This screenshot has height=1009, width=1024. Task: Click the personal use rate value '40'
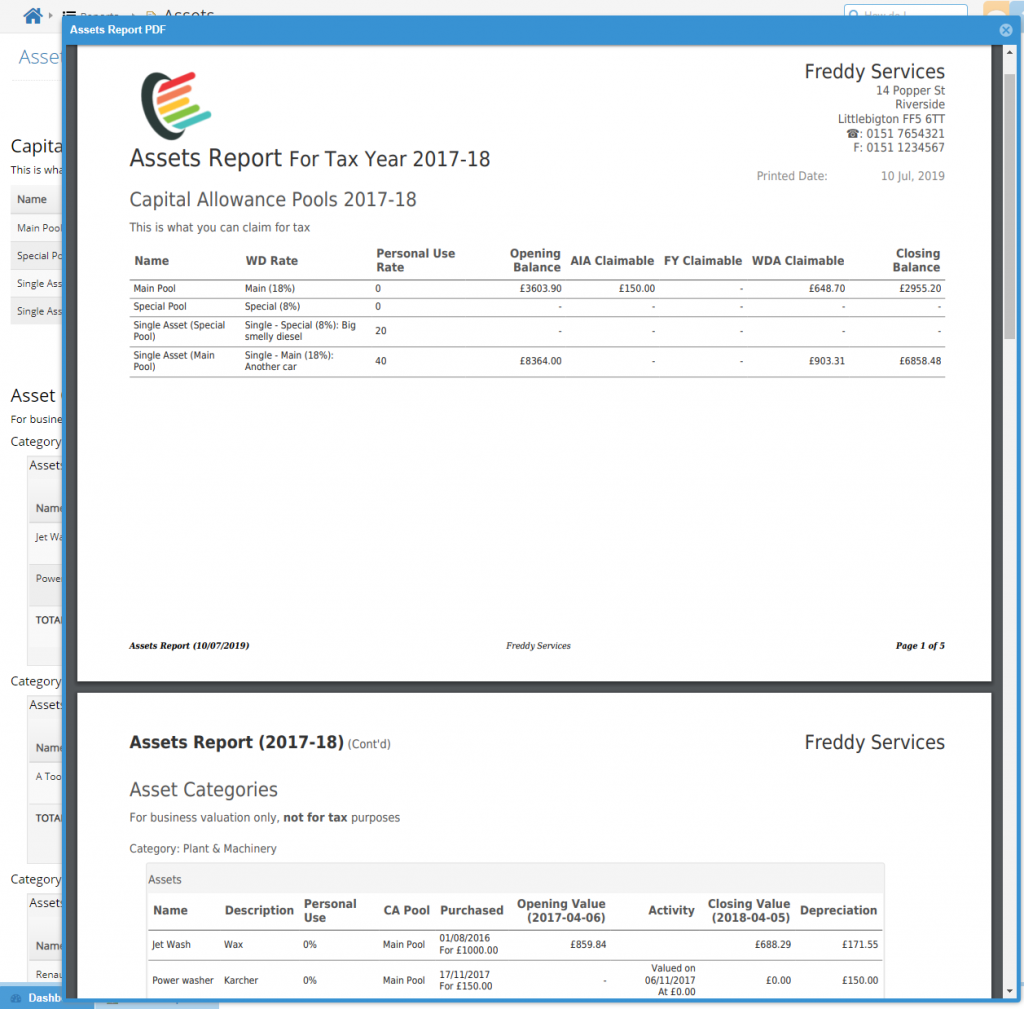pyautogui.click(x=381, y=360)
